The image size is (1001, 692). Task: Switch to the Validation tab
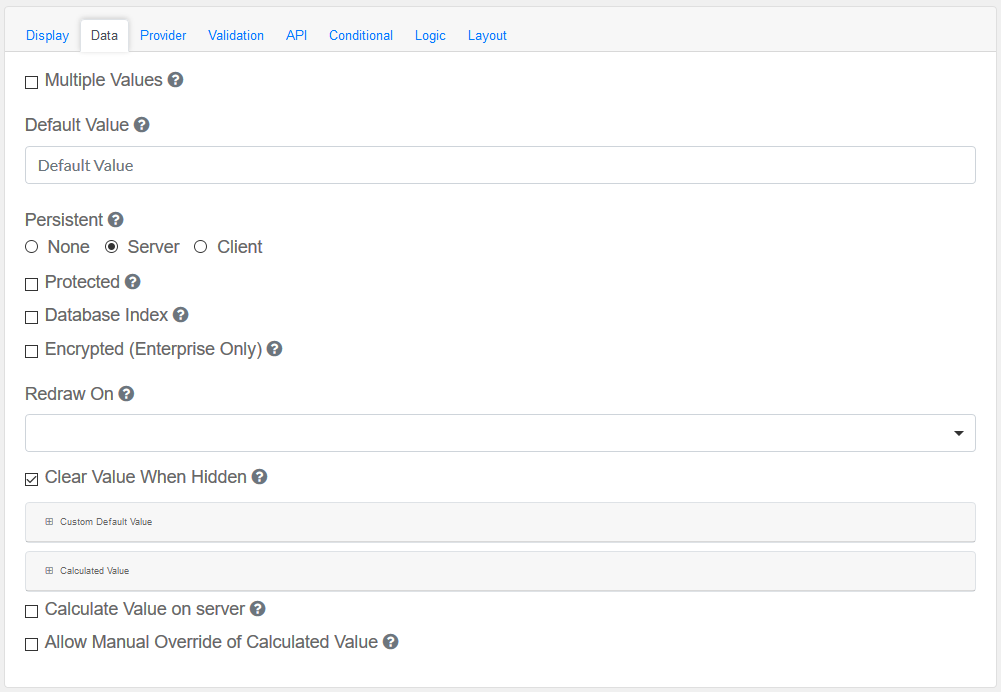[x=236, y=35]
